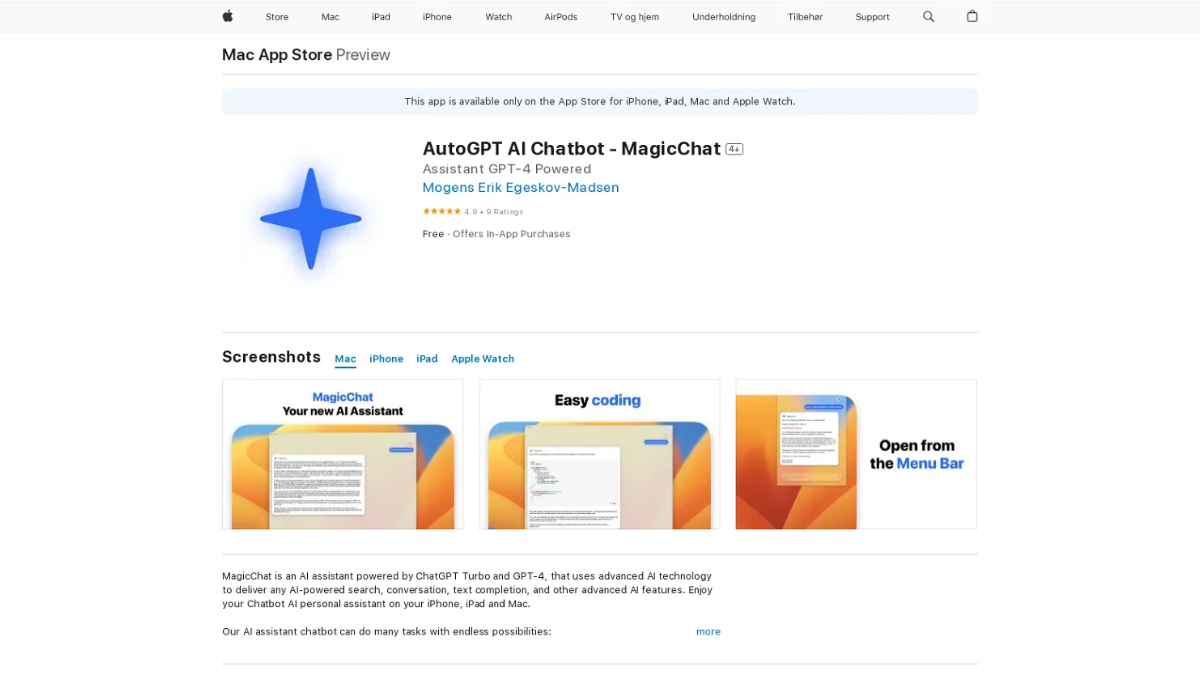Screen dimensions: 1200x675
Task: Click the MagicChat blue star app icon
Action: coord(311,219)
